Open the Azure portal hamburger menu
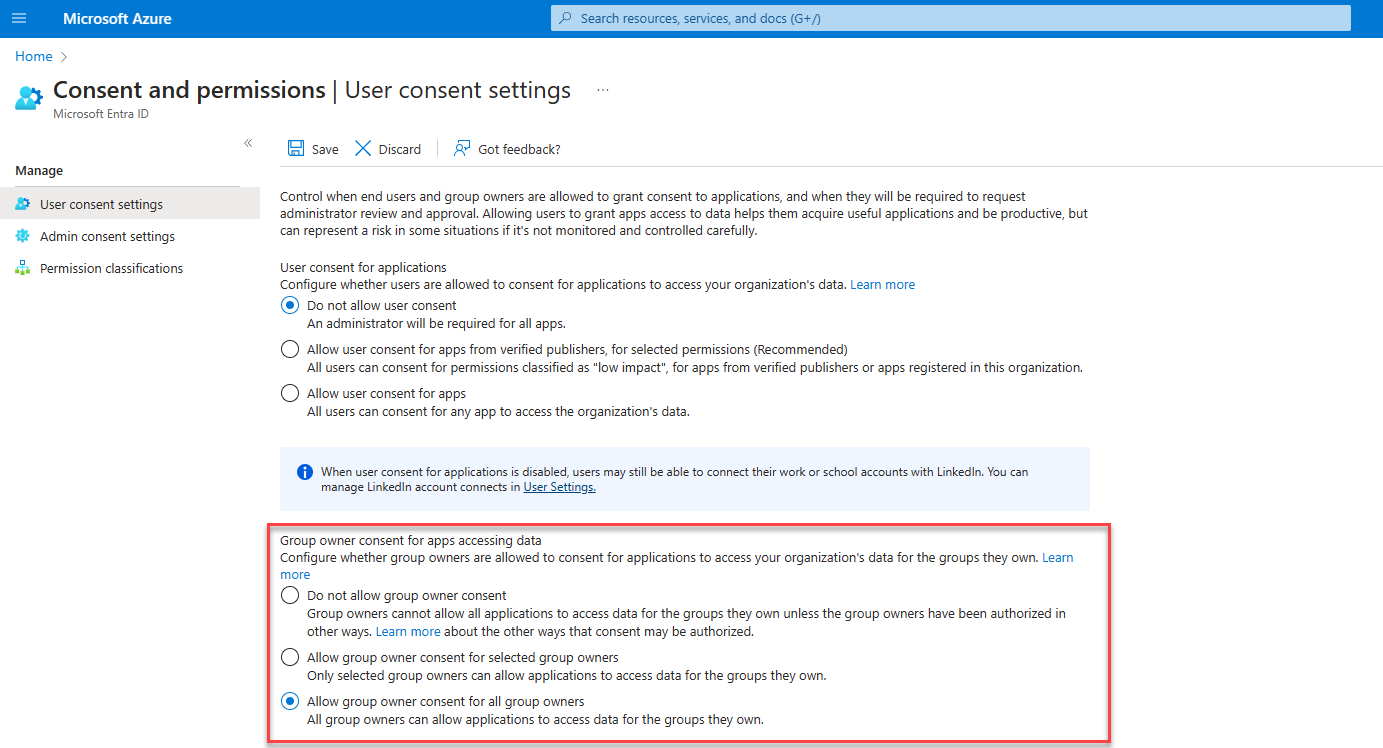Viewport: 1383px width, 748px height. [19, 19]
